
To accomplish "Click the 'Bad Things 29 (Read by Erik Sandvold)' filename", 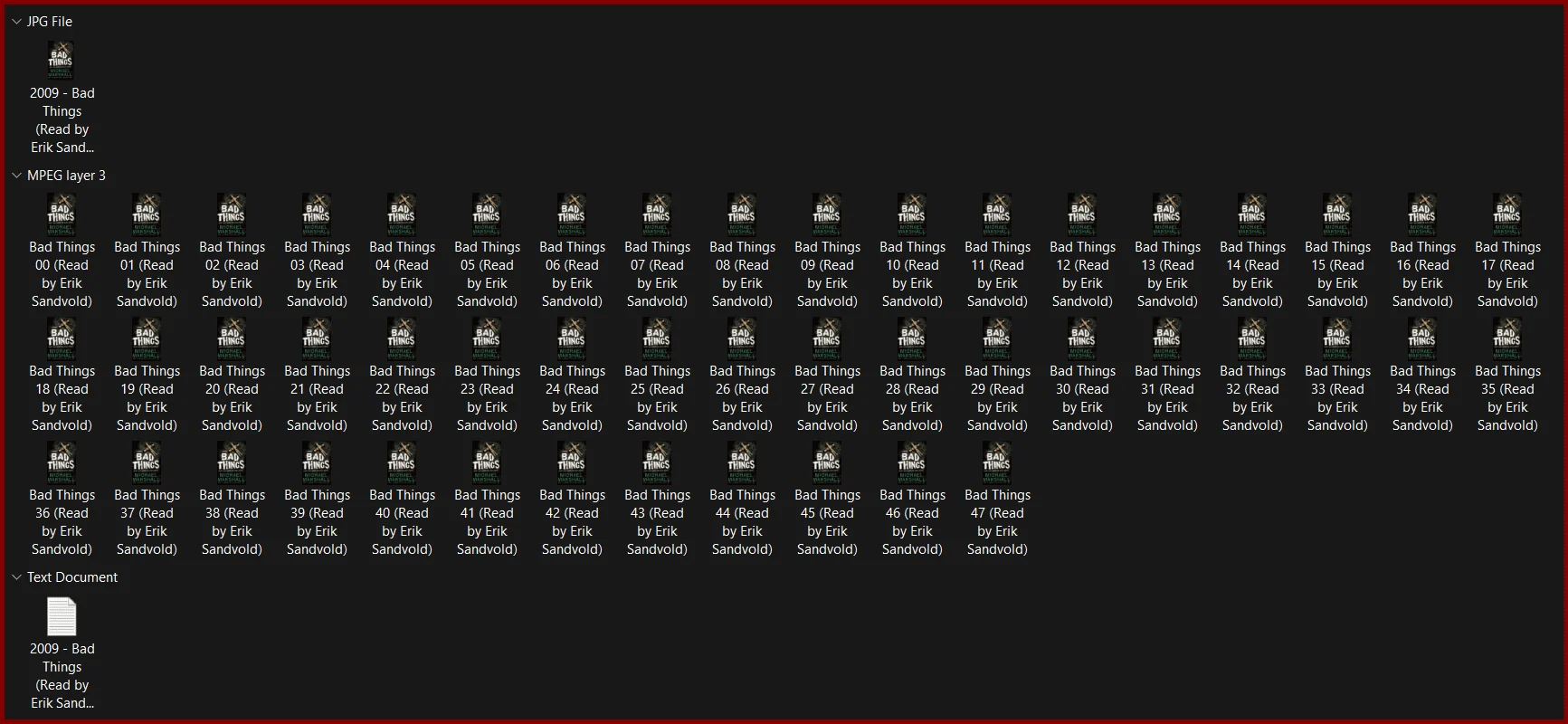I will pos(997,398).
